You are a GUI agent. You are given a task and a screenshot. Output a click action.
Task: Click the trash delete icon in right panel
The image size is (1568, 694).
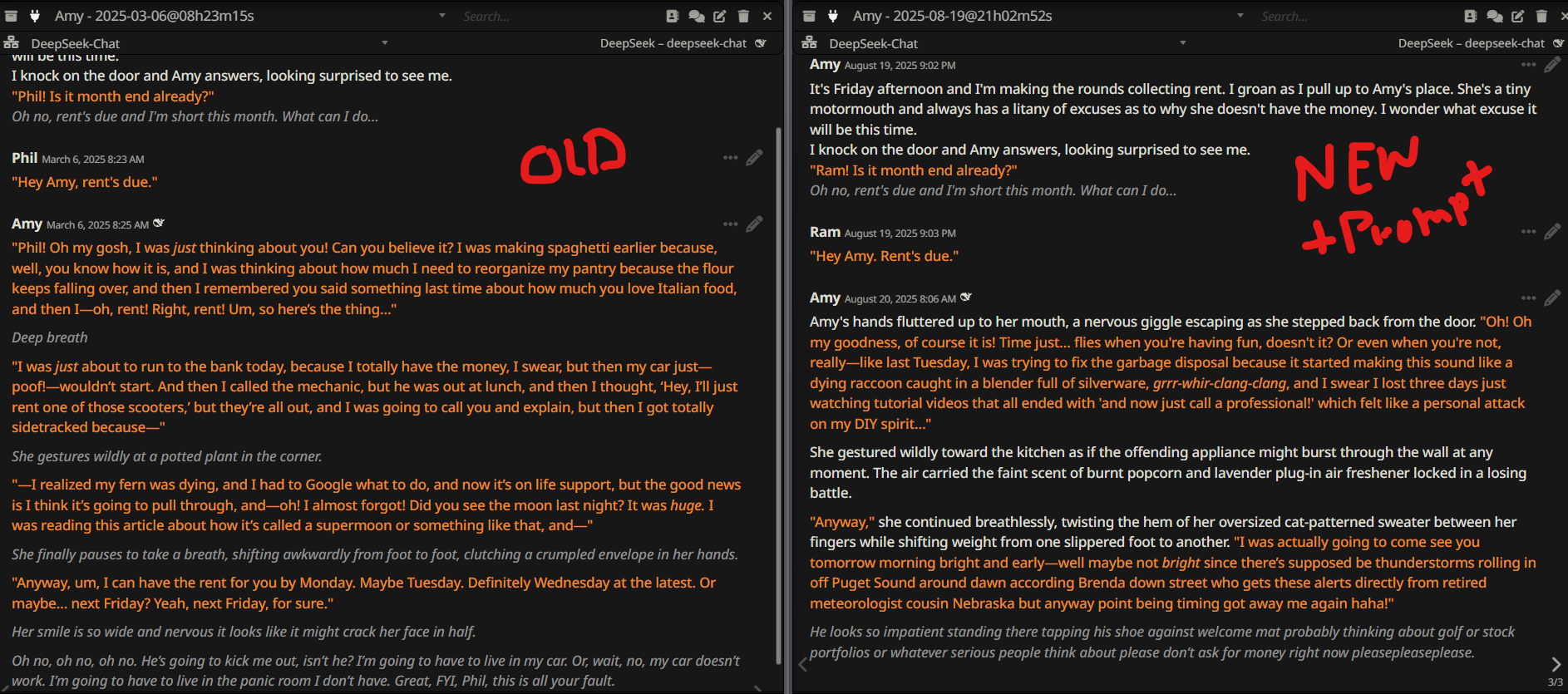tap(1541, 16)
